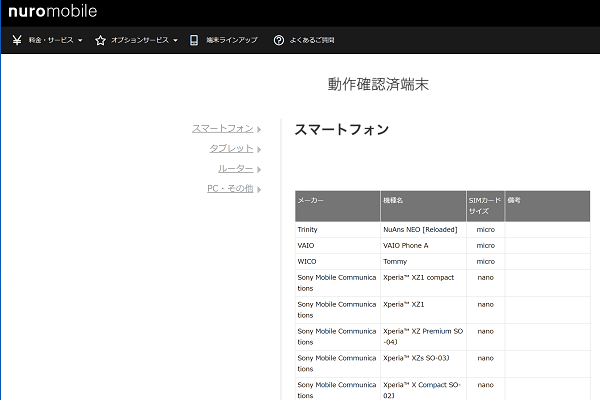Click the nuromobile logo

(x=52, y=11)
